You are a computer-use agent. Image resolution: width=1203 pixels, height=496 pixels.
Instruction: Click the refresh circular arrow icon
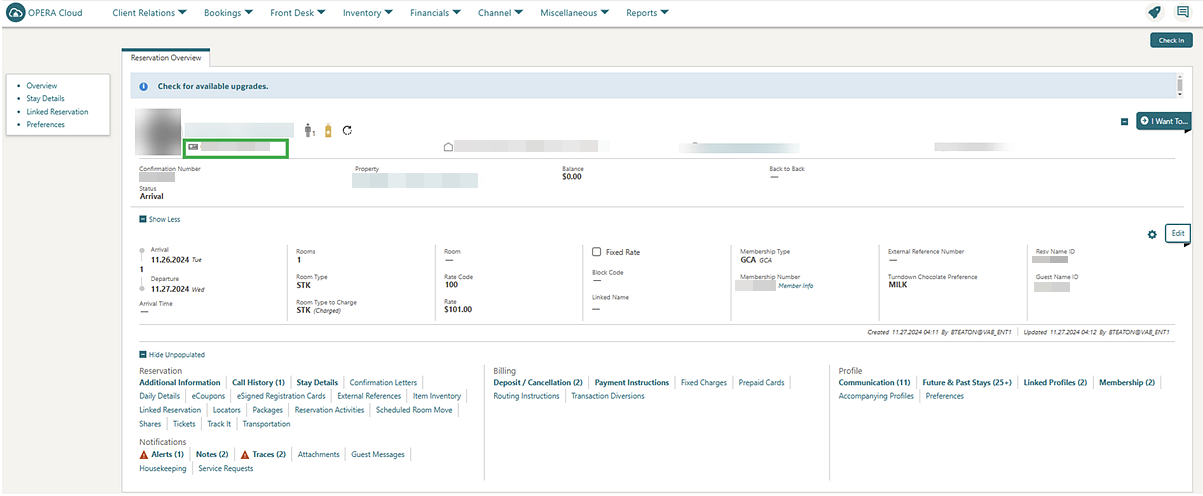pyautogui.click(x=347, y=130)
